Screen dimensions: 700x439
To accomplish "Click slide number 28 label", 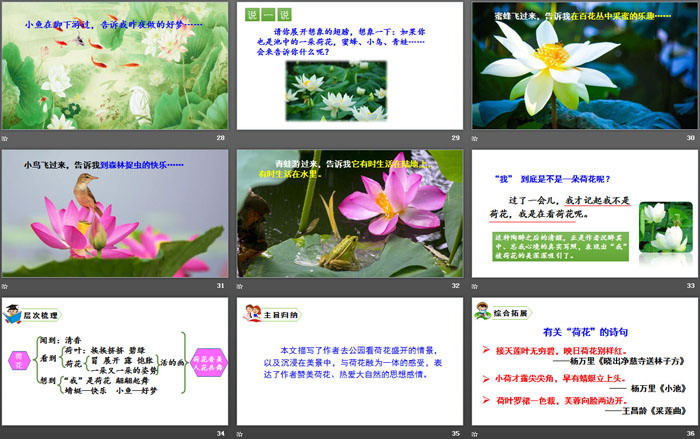I will pyautogui.click(x=221, y=138).
